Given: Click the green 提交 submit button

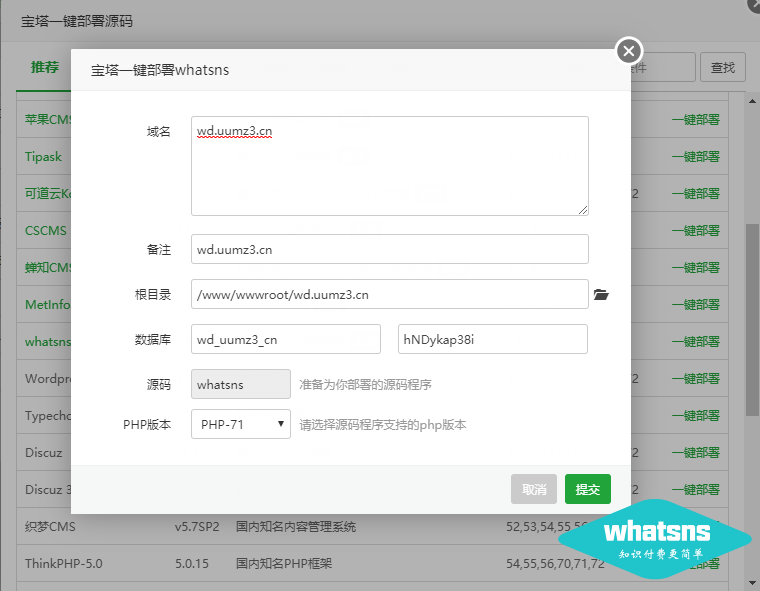Looking at the screenshot, I should [587, 489].
